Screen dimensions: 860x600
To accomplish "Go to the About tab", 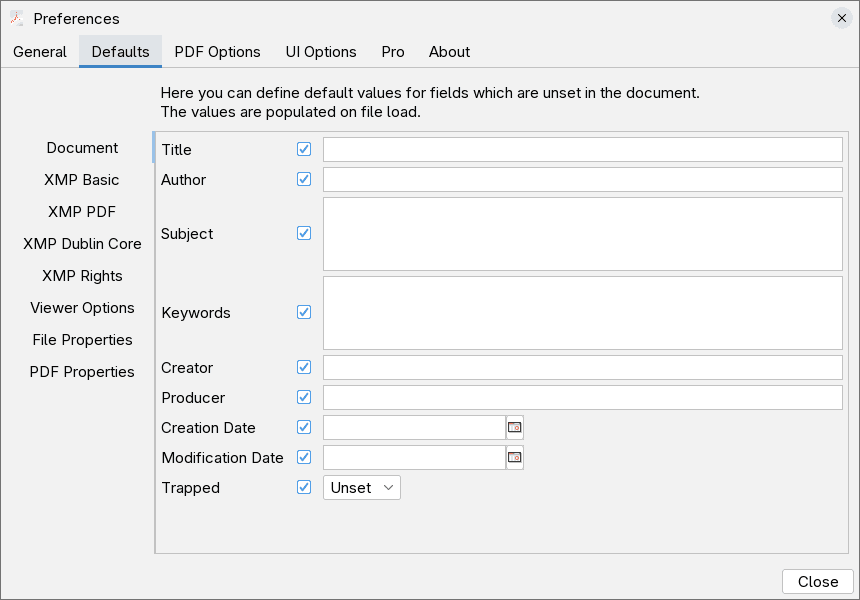I will [449, 52].
